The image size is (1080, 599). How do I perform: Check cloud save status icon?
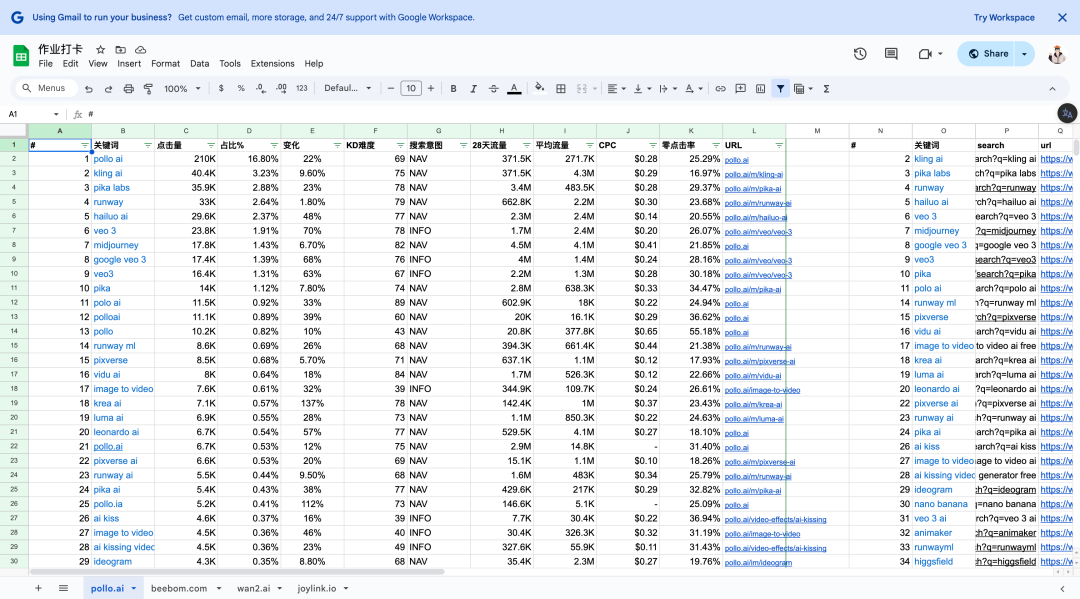pyautogui.click(x=141, y=50)
